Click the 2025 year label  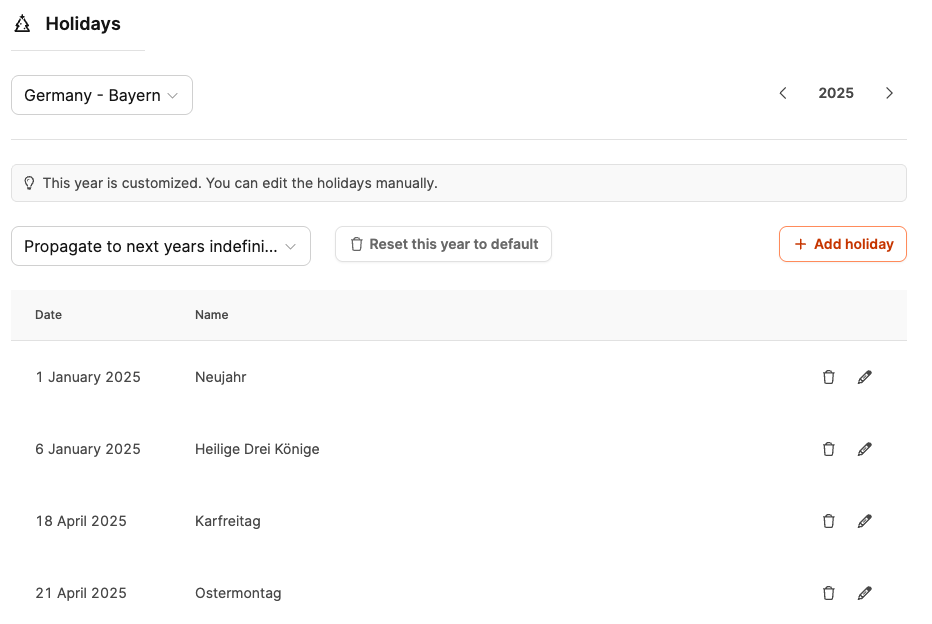[836, 93]
